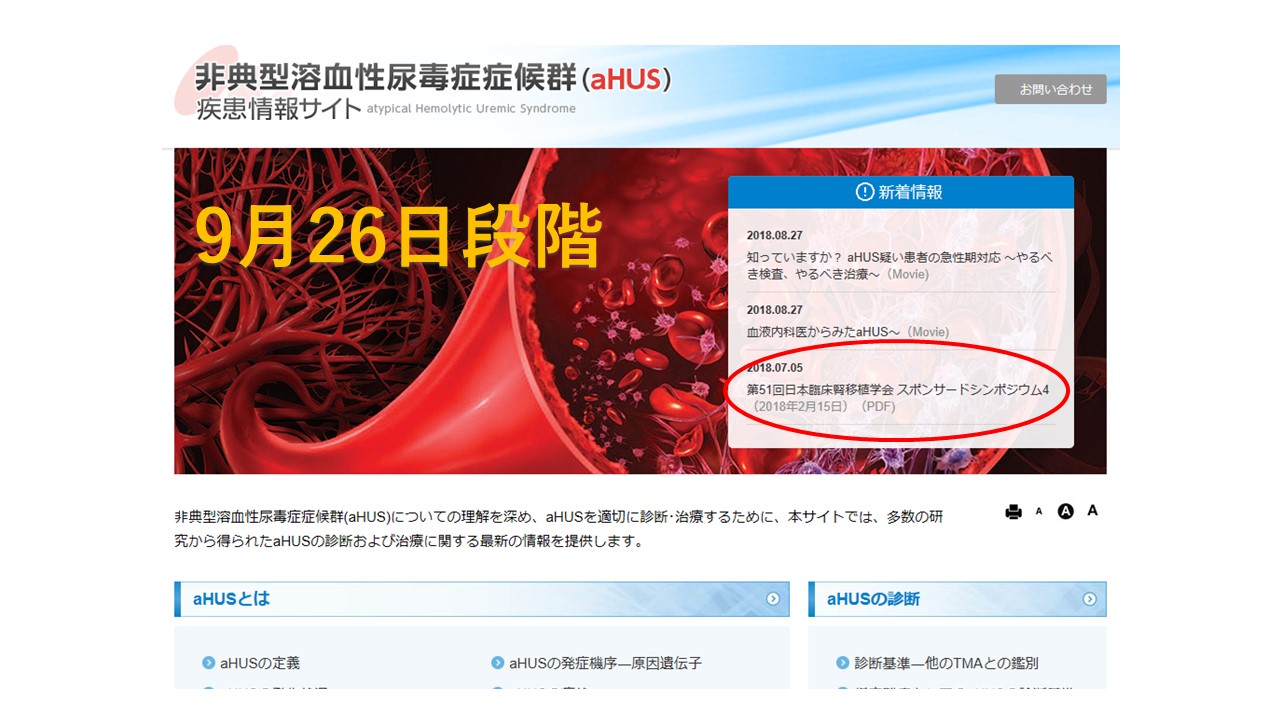Screen dimensions: 1280x720
Task: Click the 新着情報 header
Action: (x=900, y=192)
